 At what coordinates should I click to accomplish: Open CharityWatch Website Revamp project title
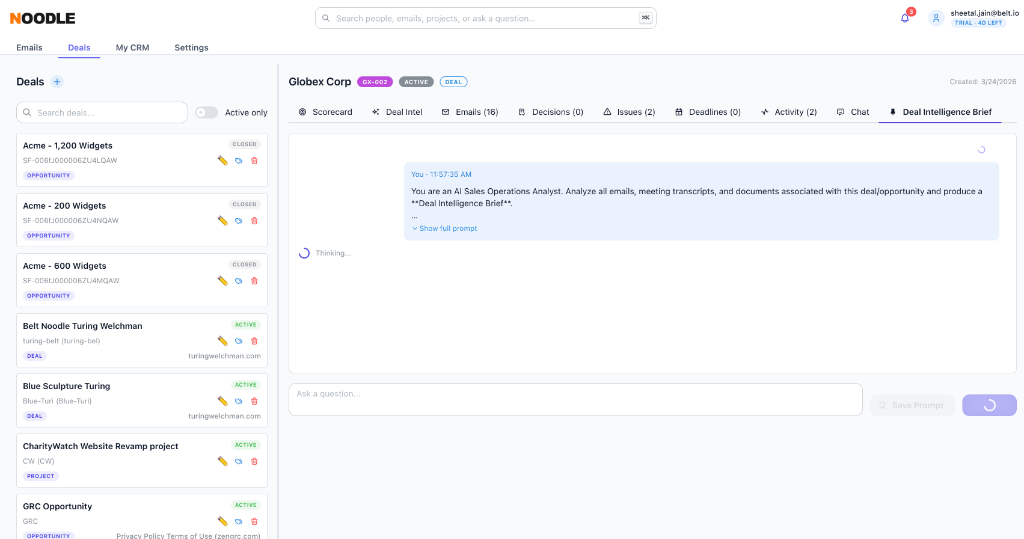[101, 446]
